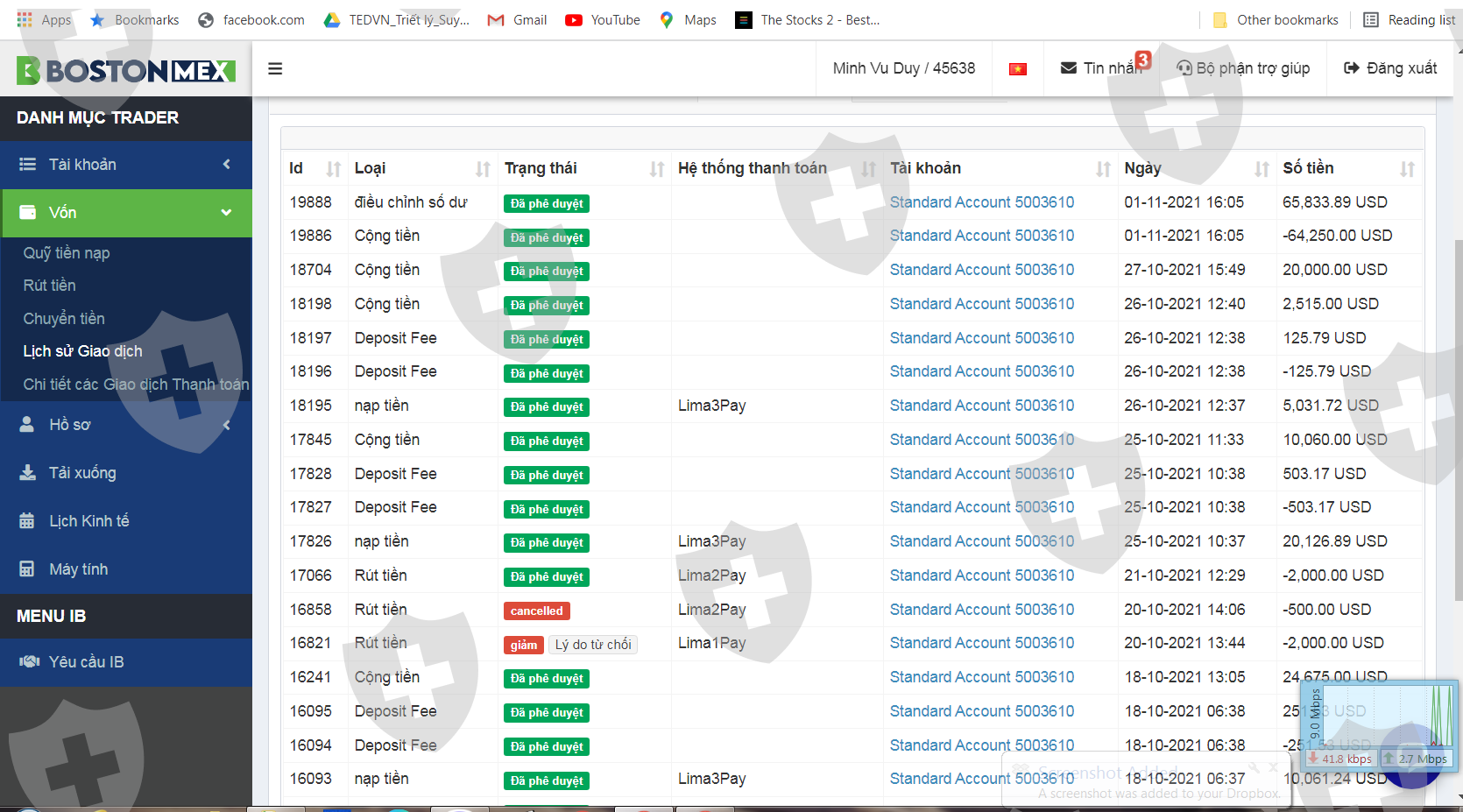Open Standard Account link for transaction 19888
Screen dimensions: 1463x812
(981, 202)
